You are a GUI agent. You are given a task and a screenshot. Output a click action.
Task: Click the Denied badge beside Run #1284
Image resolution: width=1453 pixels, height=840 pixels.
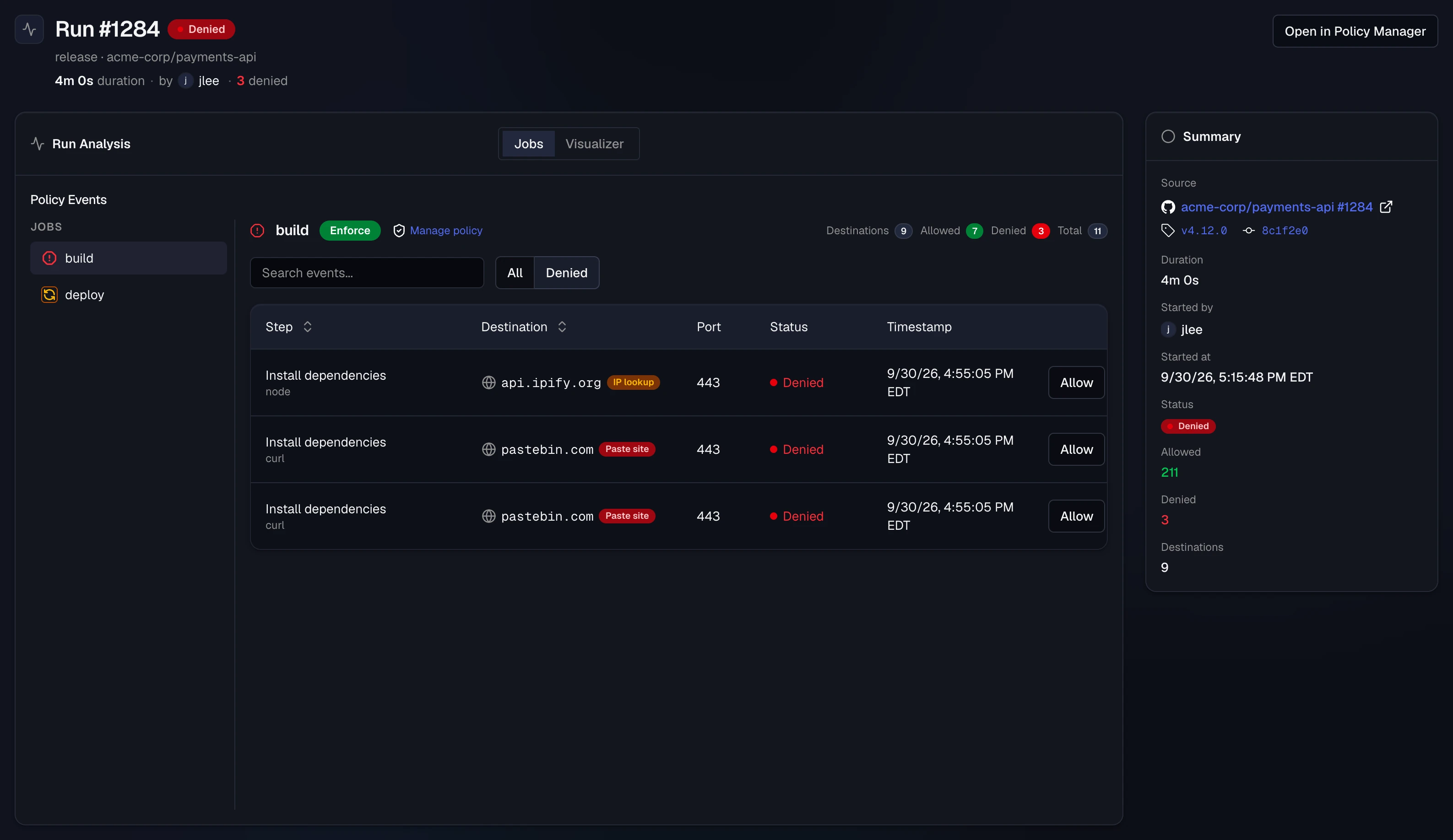(201, 29)
